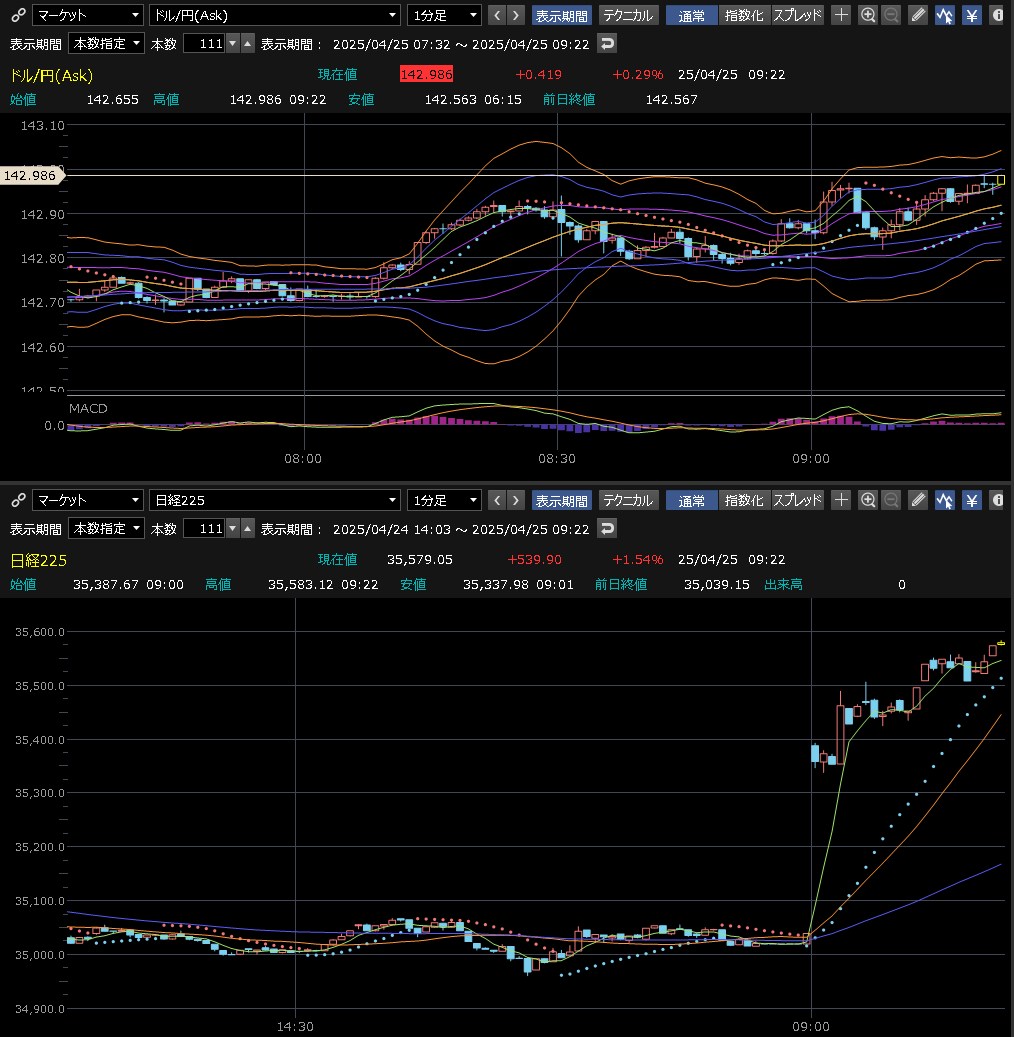
Task: Open 本数指定 dropdown in top panel
Action: 106,44
